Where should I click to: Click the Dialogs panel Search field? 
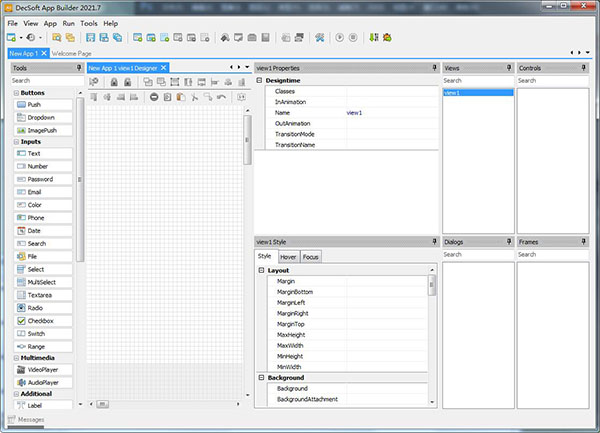(x=478, y=254)
